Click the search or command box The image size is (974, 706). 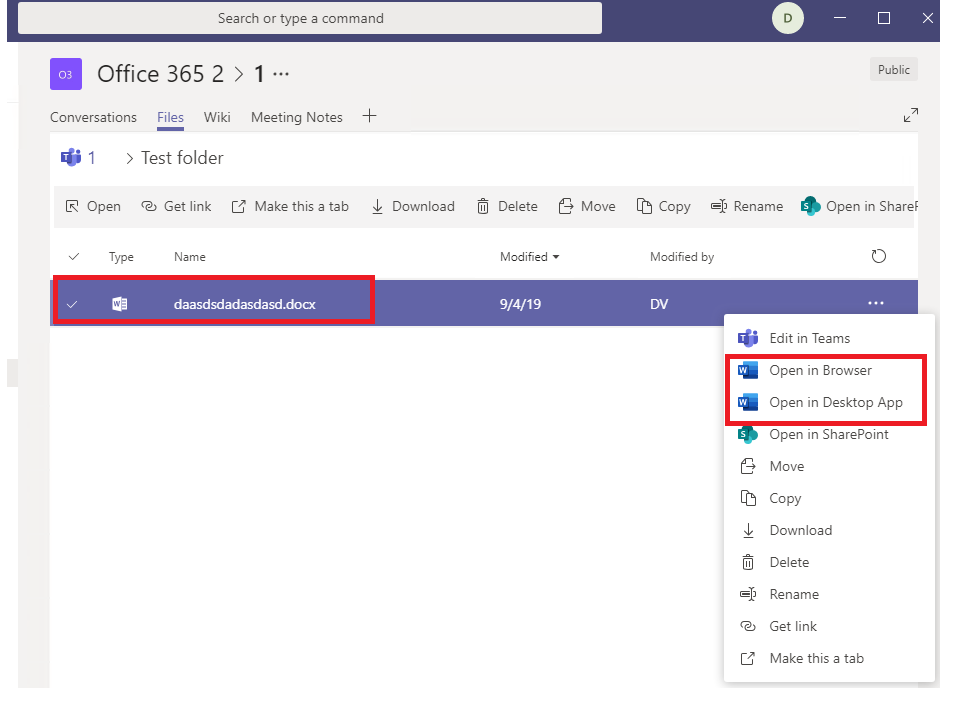point(310,18)
